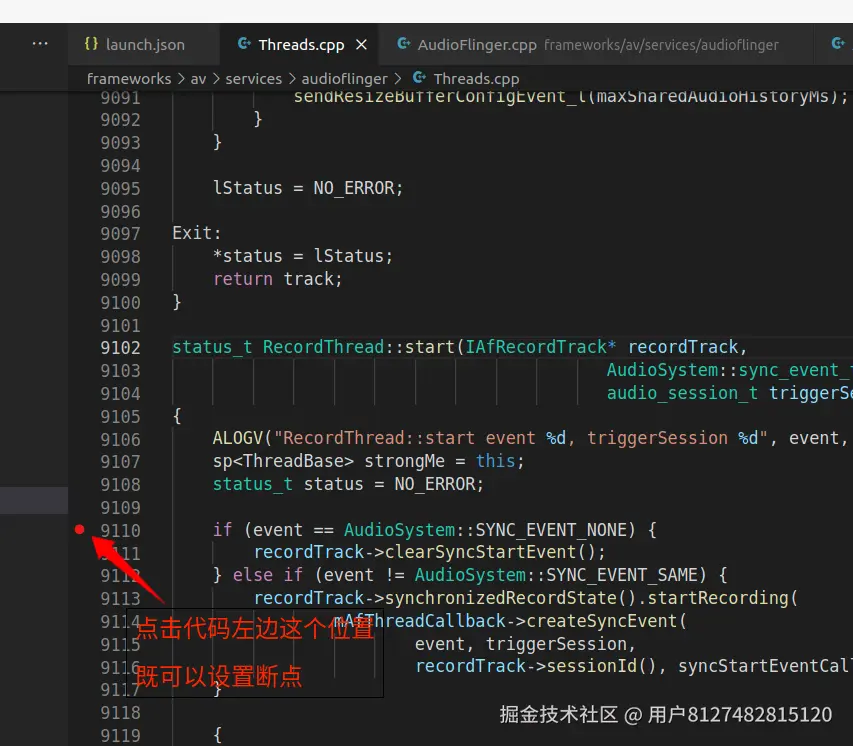Click the C++ icon of the cut-off rightmost tab
The image size is (853, 746).
pos(838,44)
